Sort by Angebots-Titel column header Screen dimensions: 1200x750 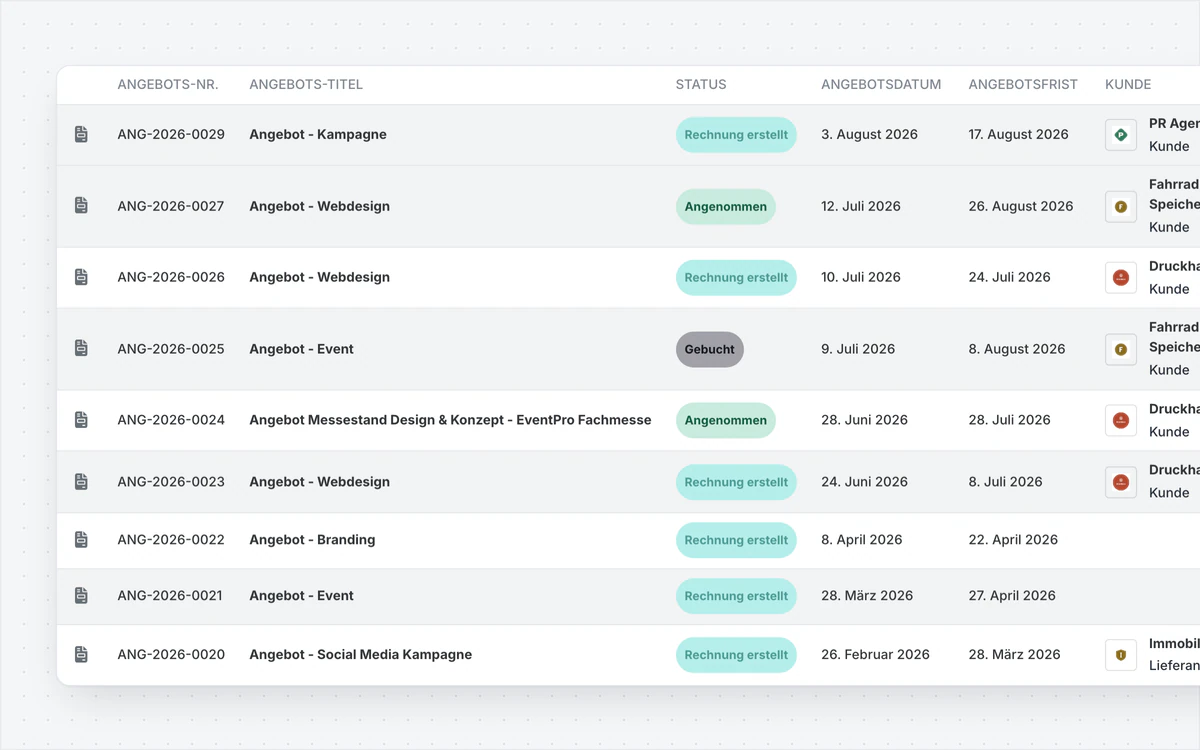[306, 85]
